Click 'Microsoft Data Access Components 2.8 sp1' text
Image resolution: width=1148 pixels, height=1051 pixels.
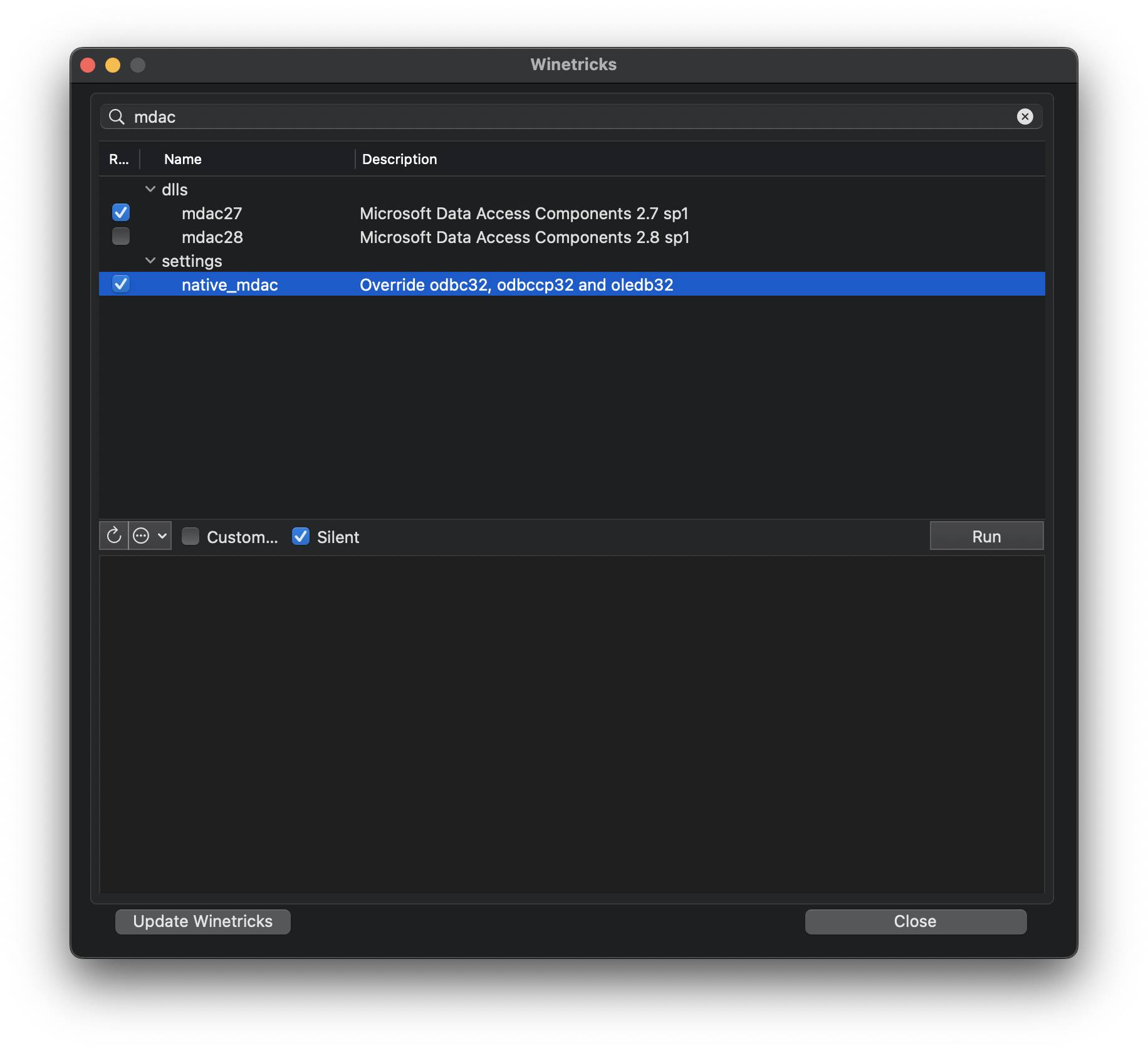coord(524,237)
